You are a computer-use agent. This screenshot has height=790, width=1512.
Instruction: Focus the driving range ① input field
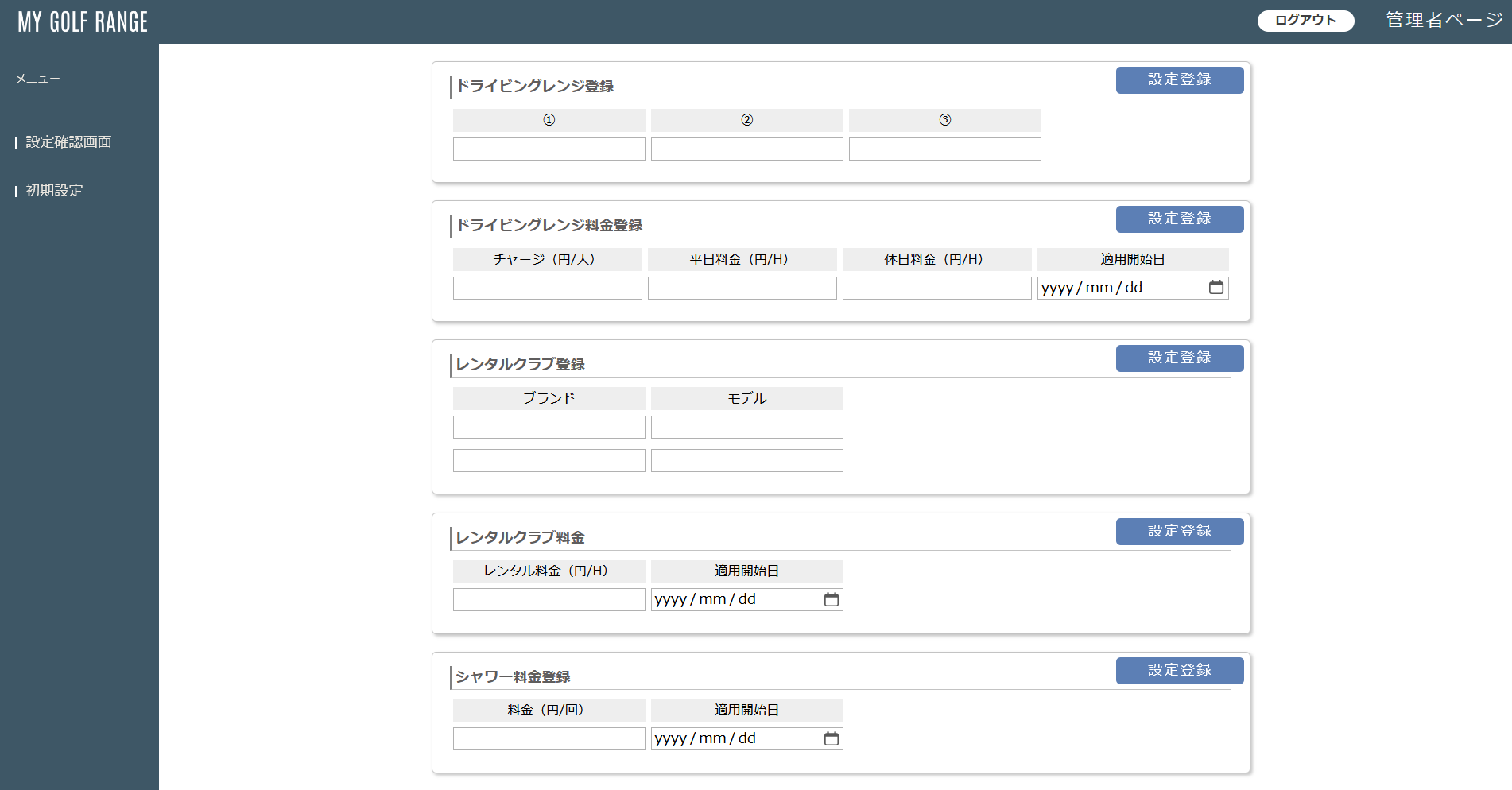(549, 149)
